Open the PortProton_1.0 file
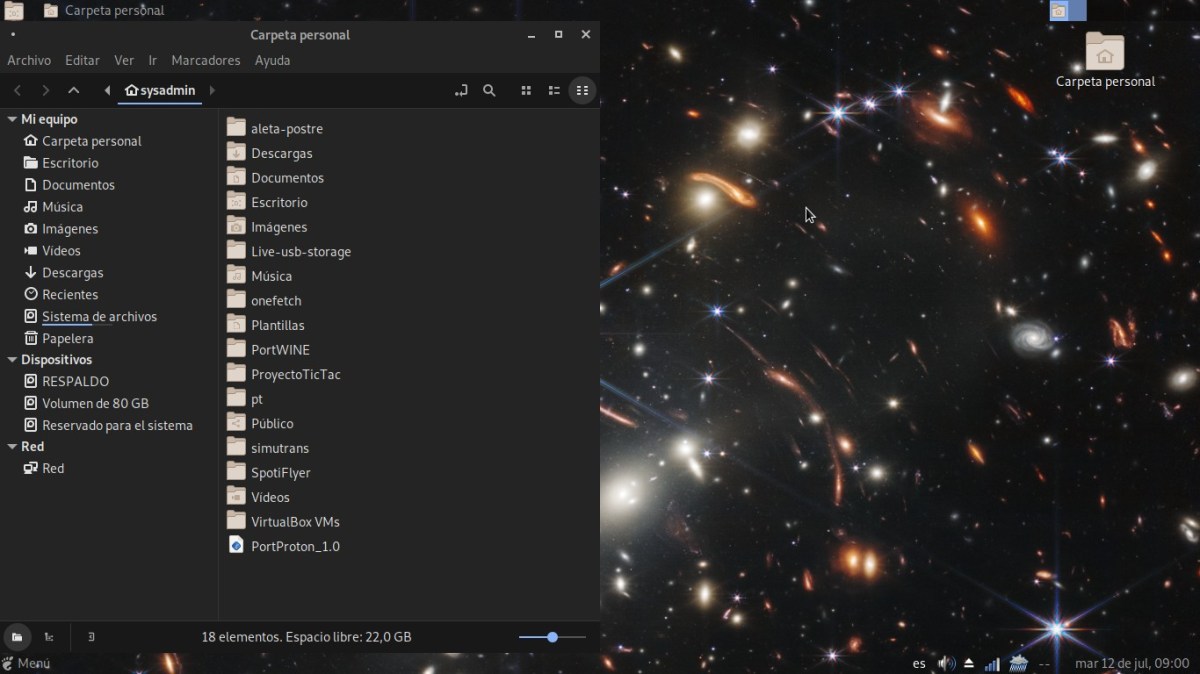Screen dimensions: 1200x674 pyautogui.click(x=295, y=546)
